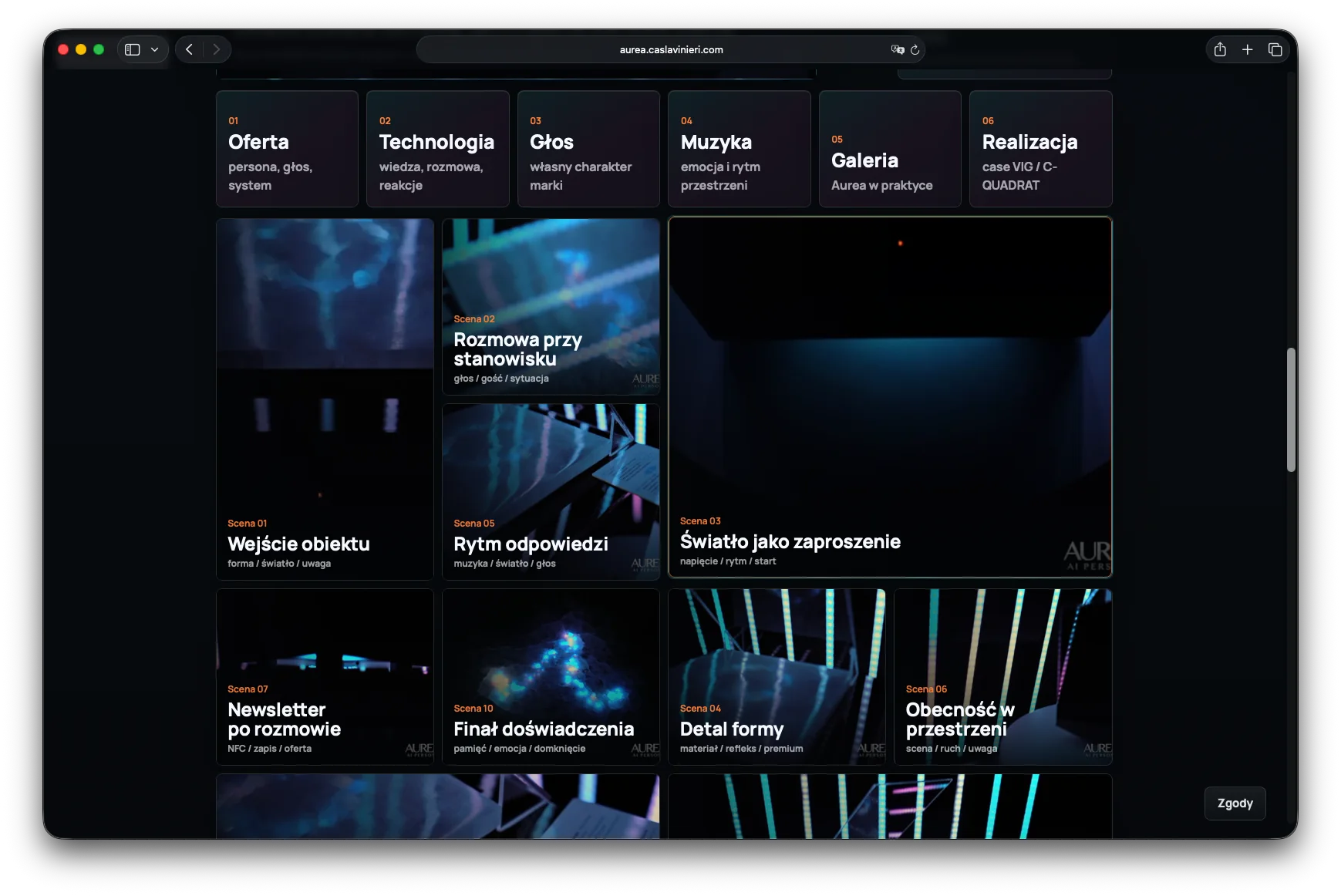Open the 01 Oferta navigation card
This screenshot has height=896, width=1341.
[x=288, y=149]
